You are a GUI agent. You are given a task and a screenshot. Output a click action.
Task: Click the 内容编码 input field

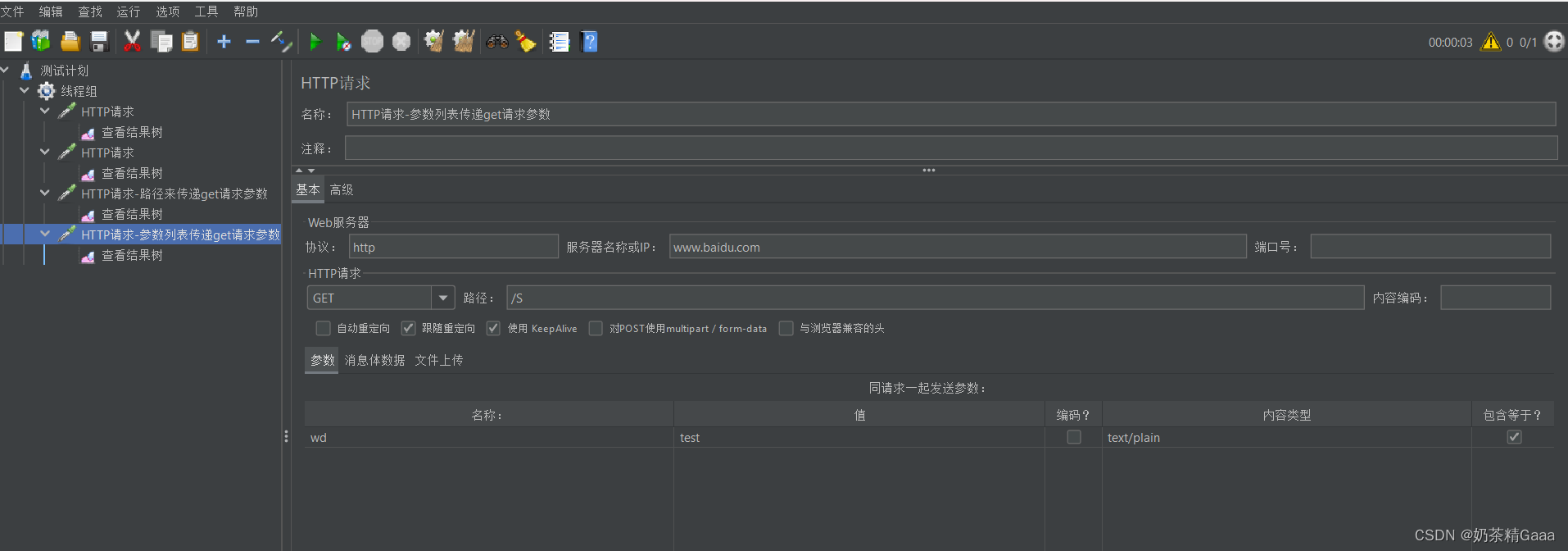[x=1495, y=298]
